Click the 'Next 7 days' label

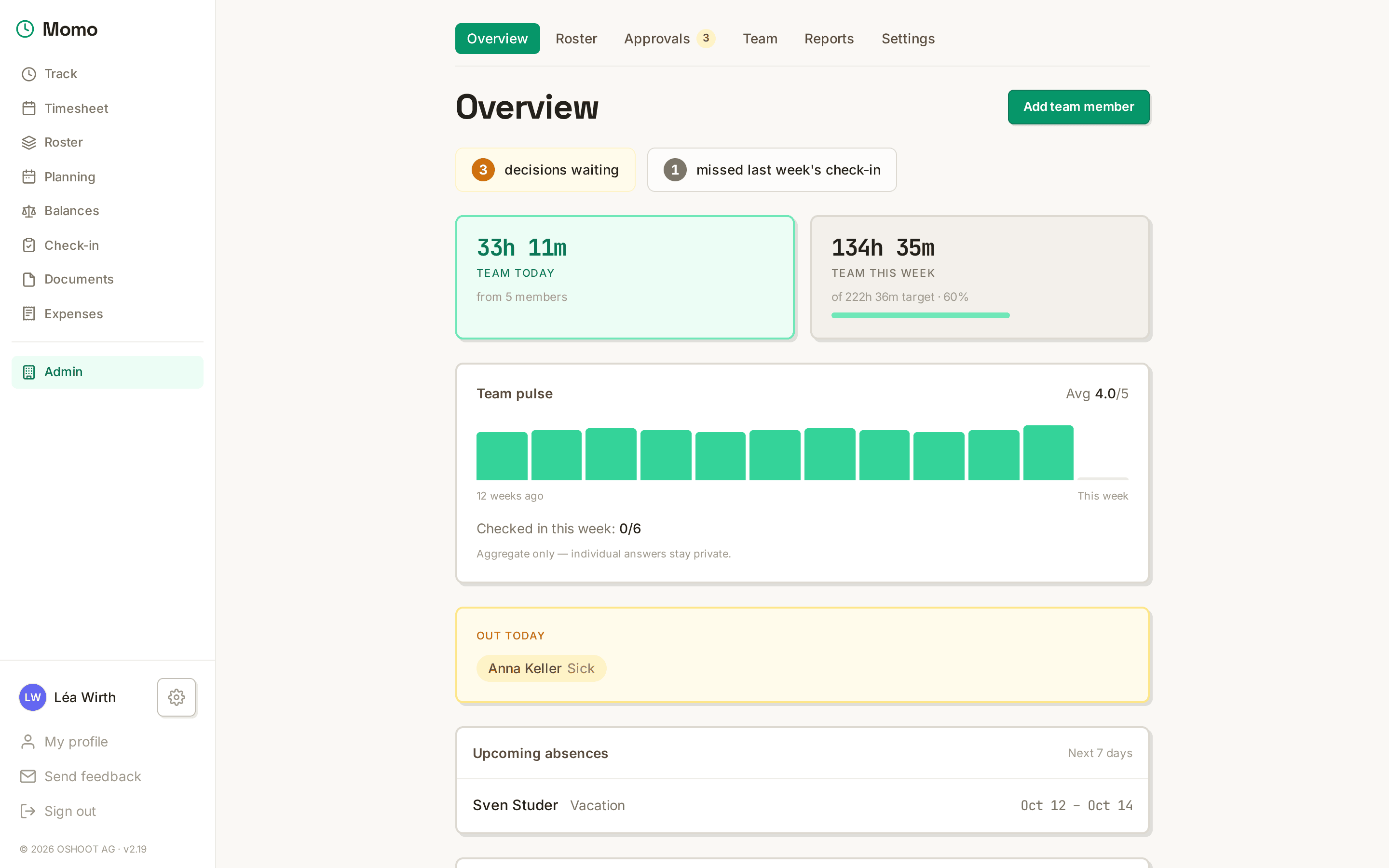(1100, 753)
